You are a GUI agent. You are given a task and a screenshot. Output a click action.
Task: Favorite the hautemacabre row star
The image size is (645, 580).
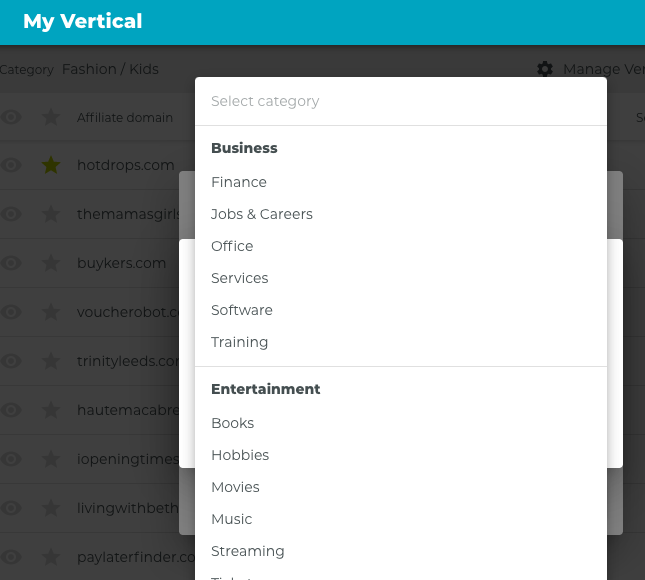click(x=51, y=410)
